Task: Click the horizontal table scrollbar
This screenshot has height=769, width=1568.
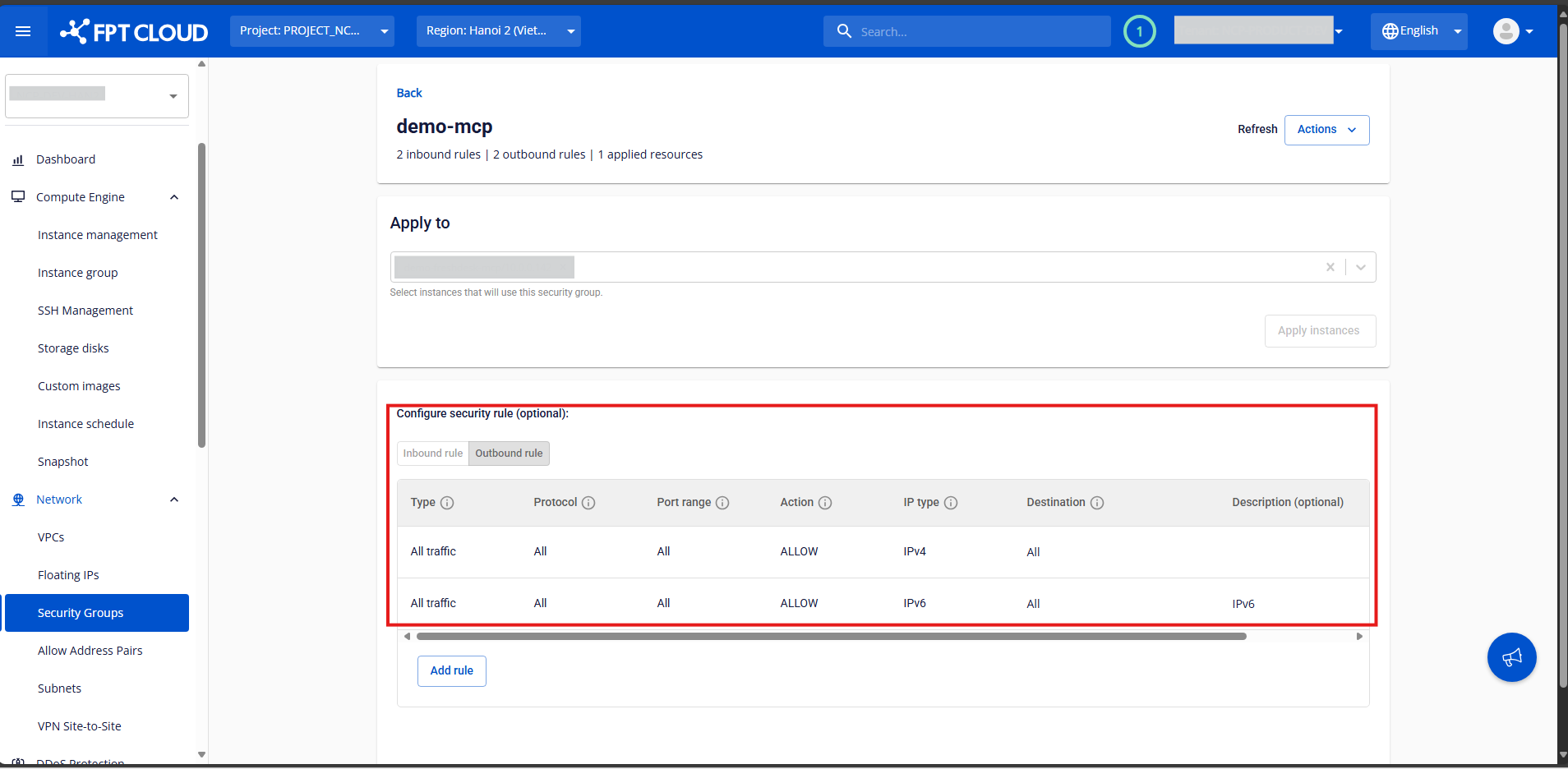Action: tap(830, 636)
